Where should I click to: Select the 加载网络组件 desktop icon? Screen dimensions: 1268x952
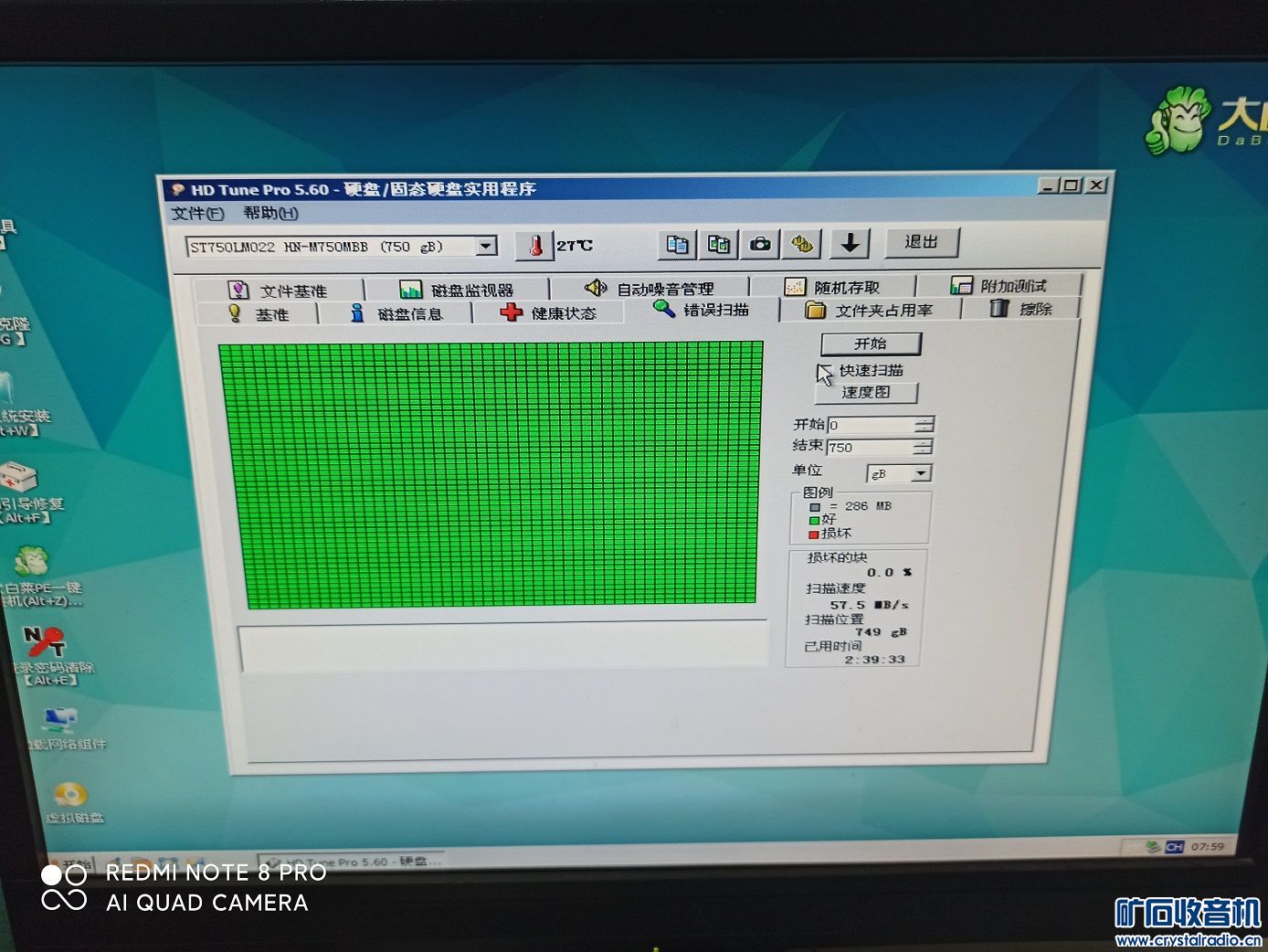64,729
